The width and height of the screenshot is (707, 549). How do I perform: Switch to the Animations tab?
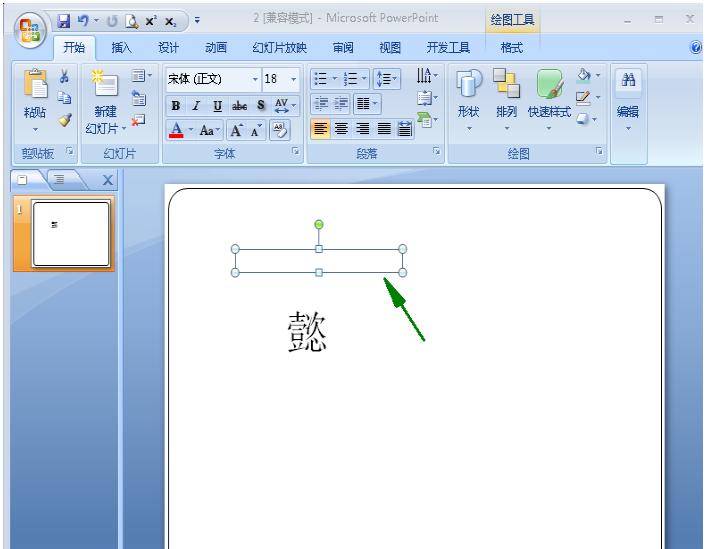[x=216, y=48]
